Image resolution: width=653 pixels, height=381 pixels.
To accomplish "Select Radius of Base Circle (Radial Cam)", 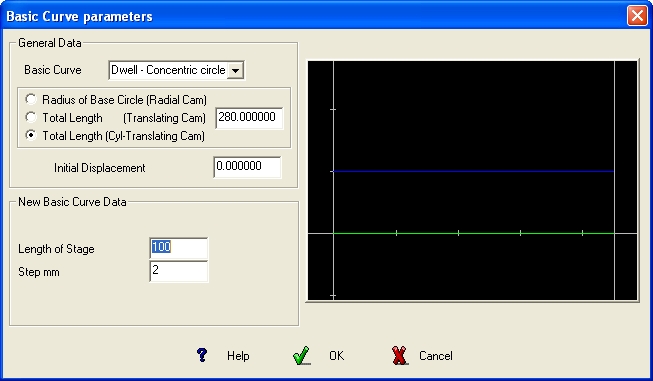I will [31, 99].
